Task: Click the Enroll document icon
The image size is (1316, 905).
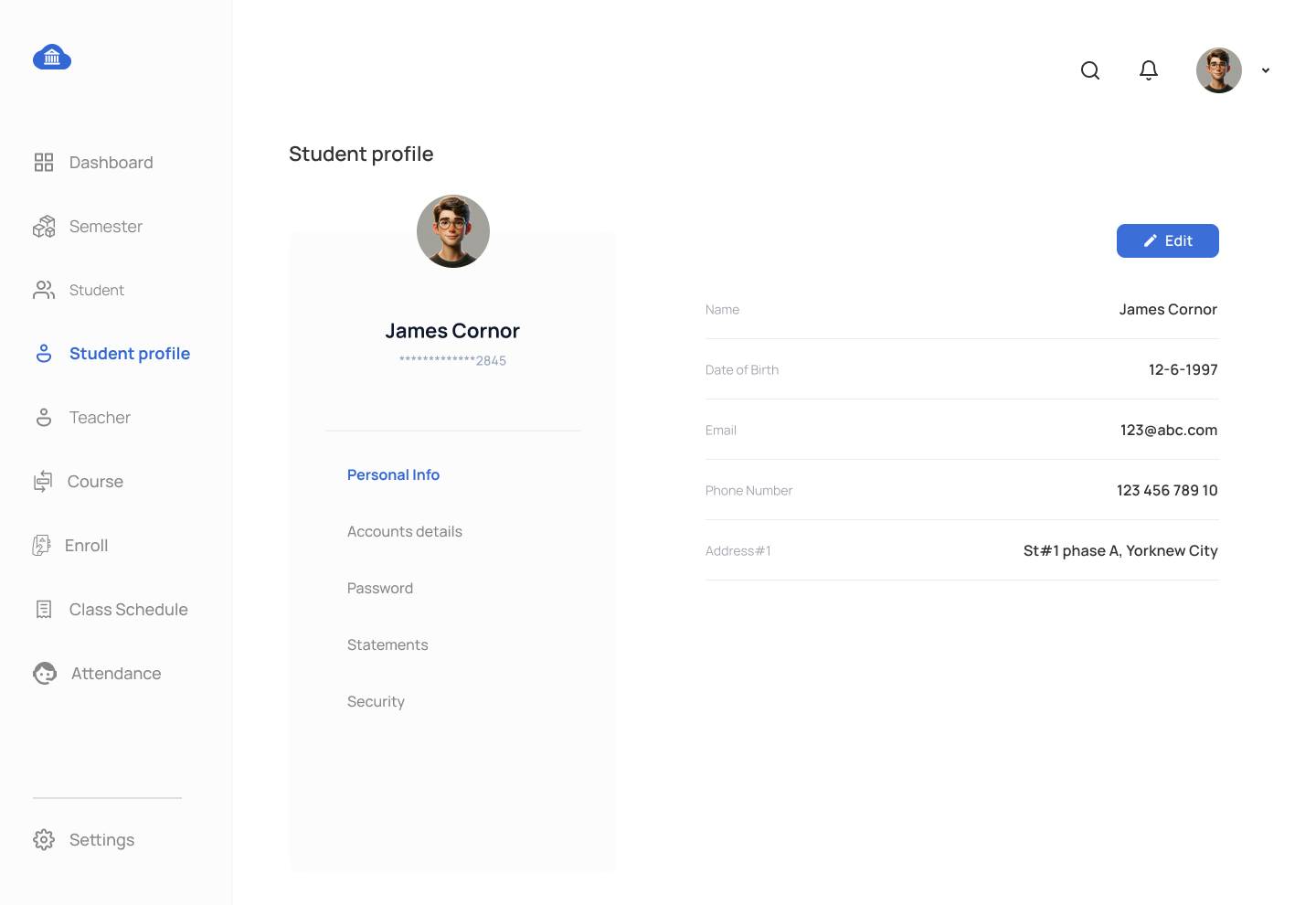Action: 41,546
